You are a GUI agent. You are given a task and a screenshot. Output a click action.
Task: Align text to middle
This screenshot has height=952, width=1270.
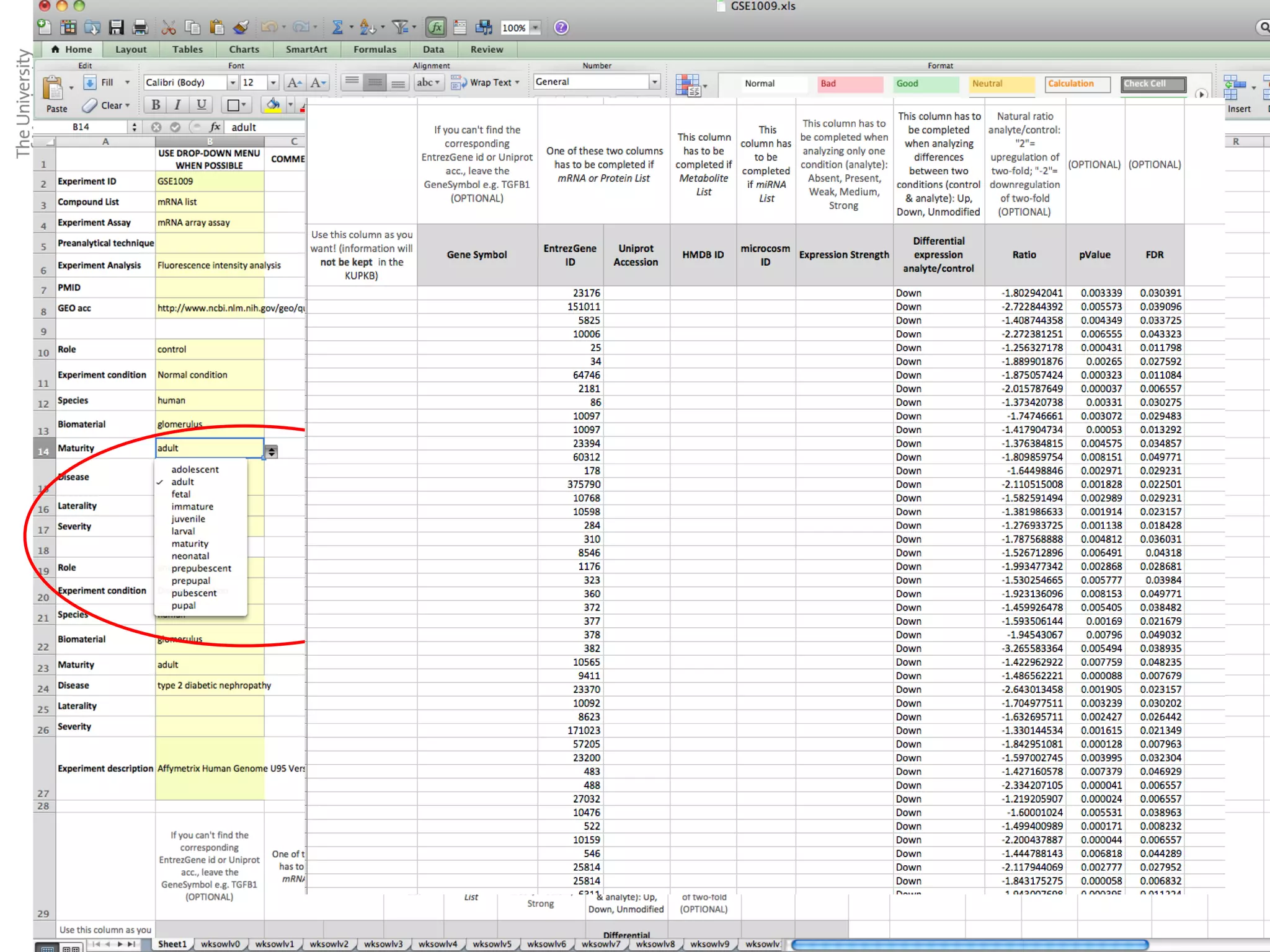[375, 82]
